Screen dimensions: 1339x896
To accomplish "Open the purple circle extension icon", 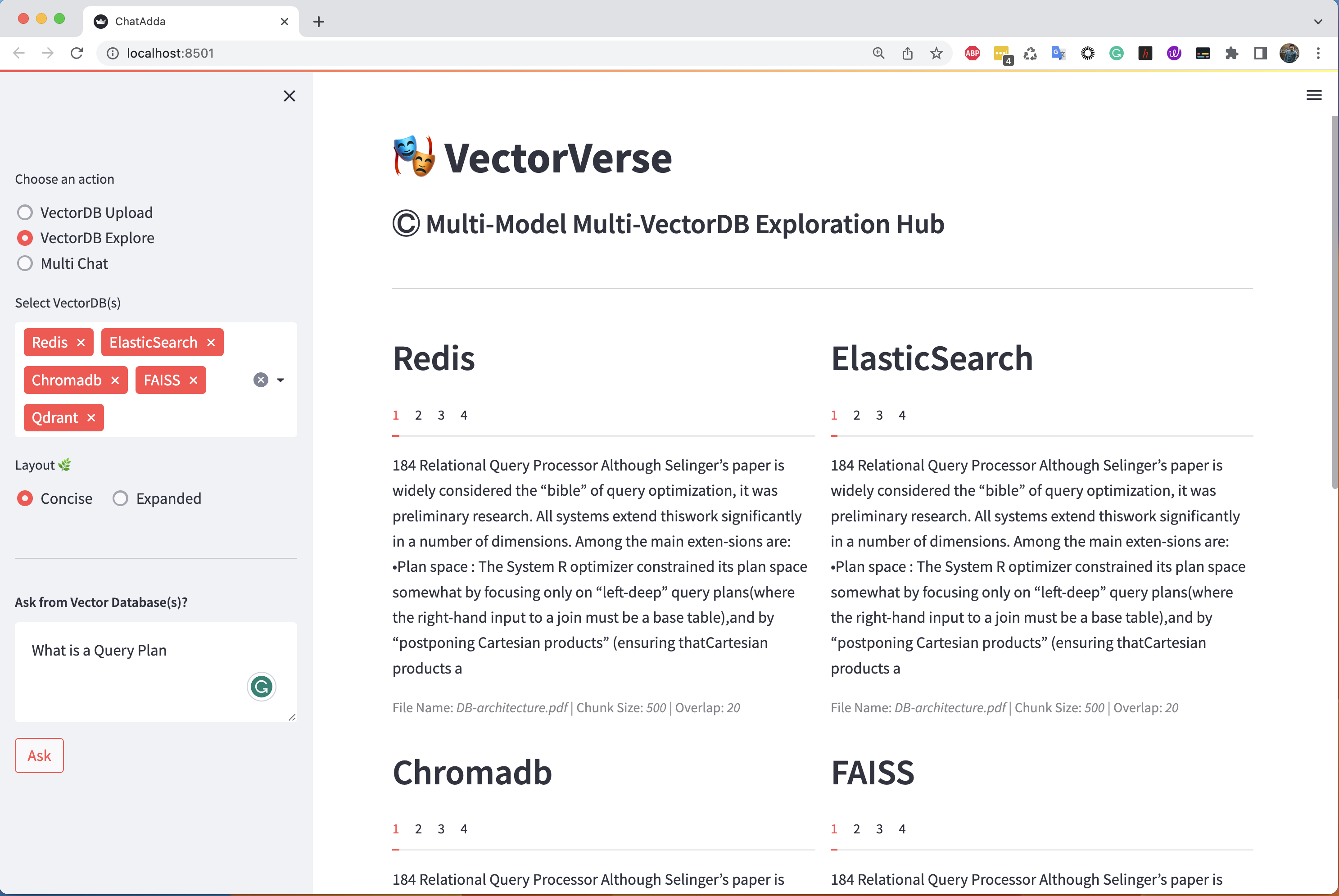I will point(1174,53).
